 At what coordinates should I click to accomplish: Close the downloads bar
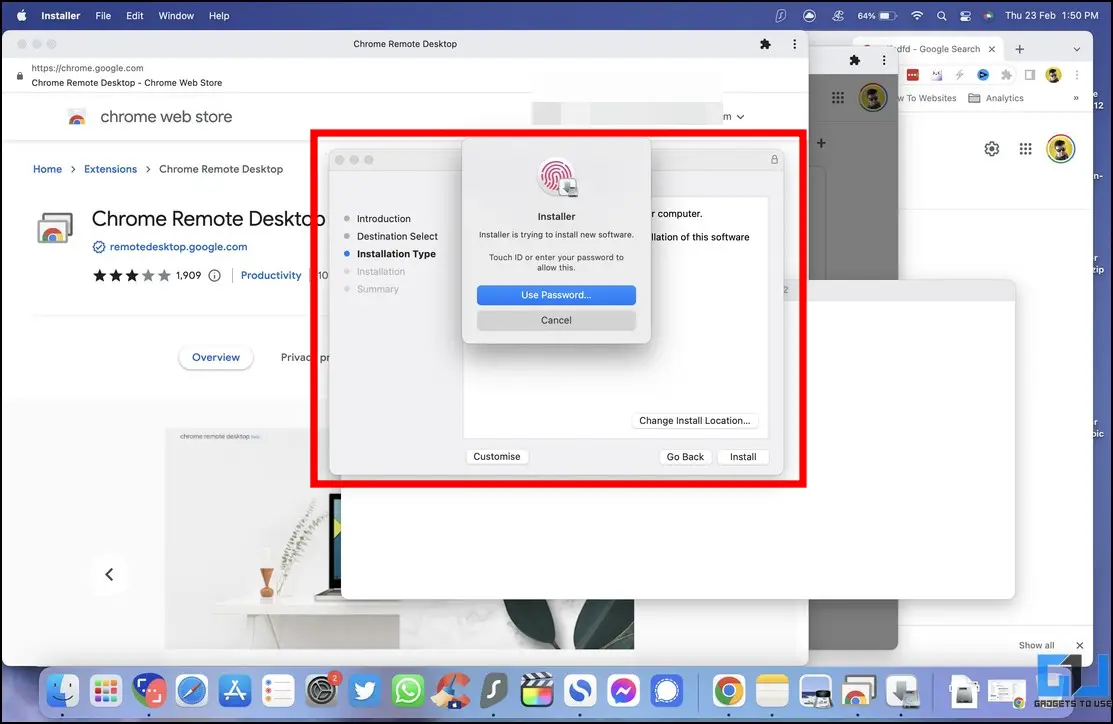click(x=1080, y=645)
